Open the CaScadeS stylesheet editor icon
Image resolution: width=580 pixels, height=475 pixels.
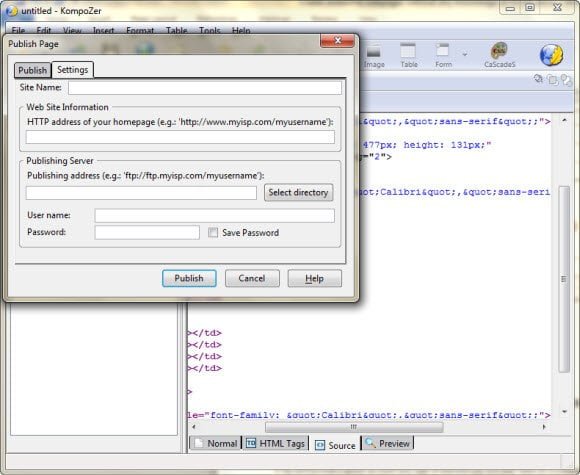click(499, 55)
